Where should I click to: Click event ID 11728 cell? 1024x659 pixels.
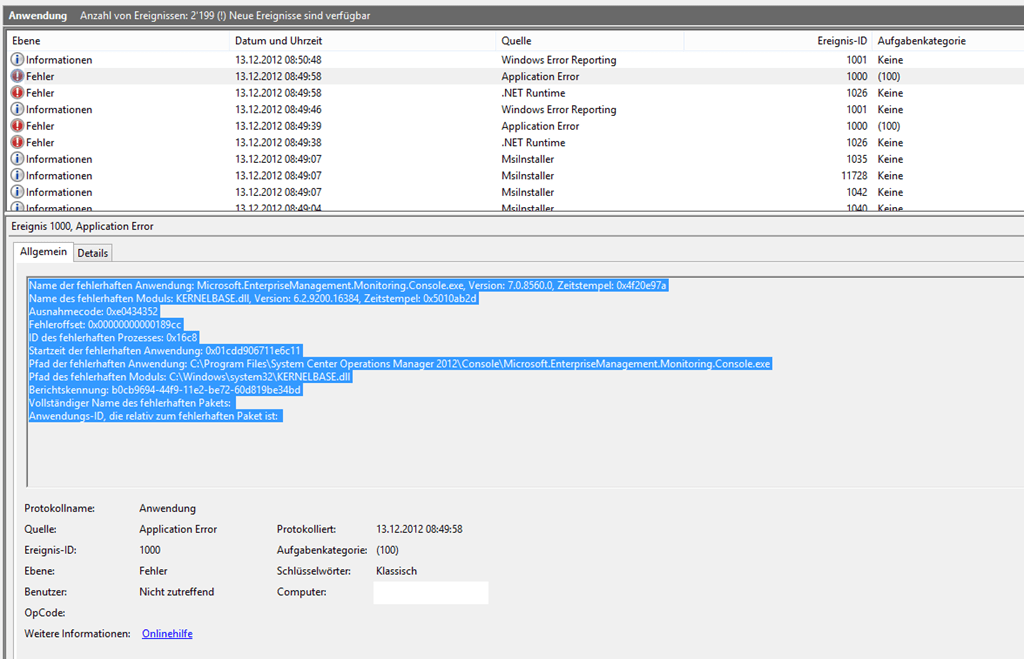pos(854,176)
